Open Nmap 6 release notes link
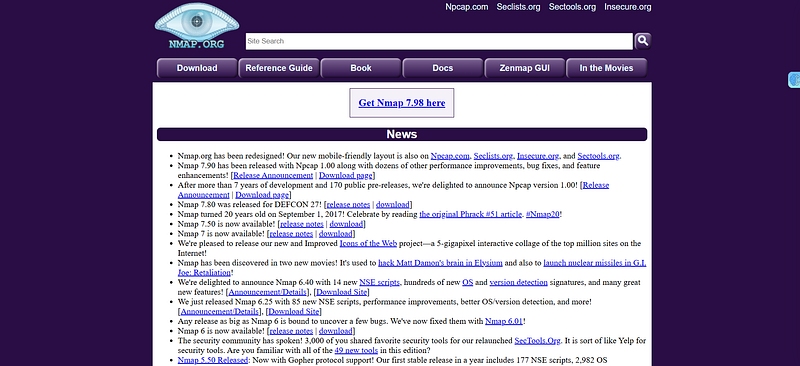800x366 pixels. [291, 331]
